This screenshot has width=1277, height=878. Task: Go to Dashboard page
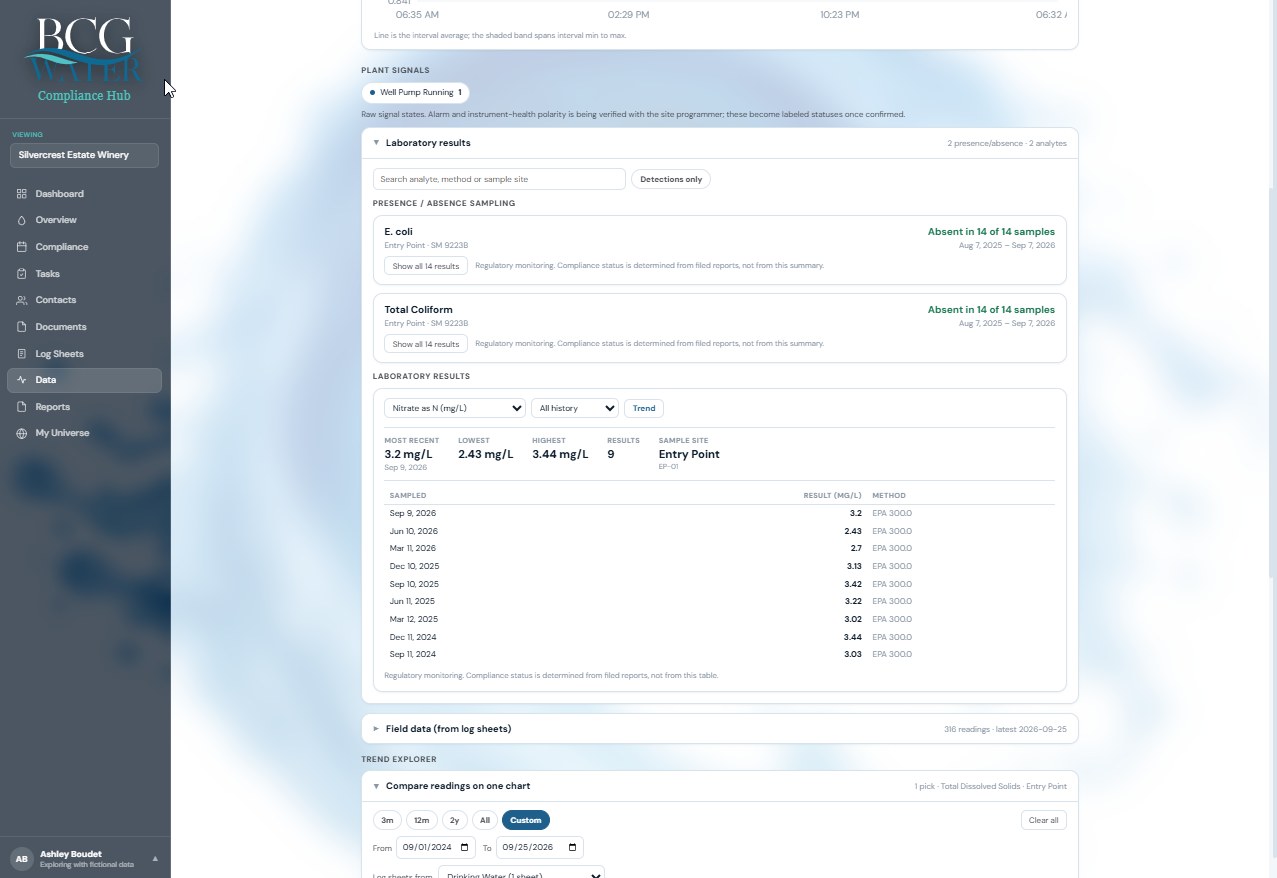click(x=84, y=194)
